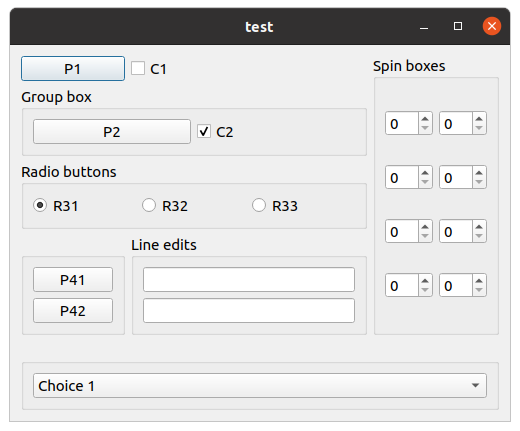Increase second row left spin box

click(x=425, y=173)
